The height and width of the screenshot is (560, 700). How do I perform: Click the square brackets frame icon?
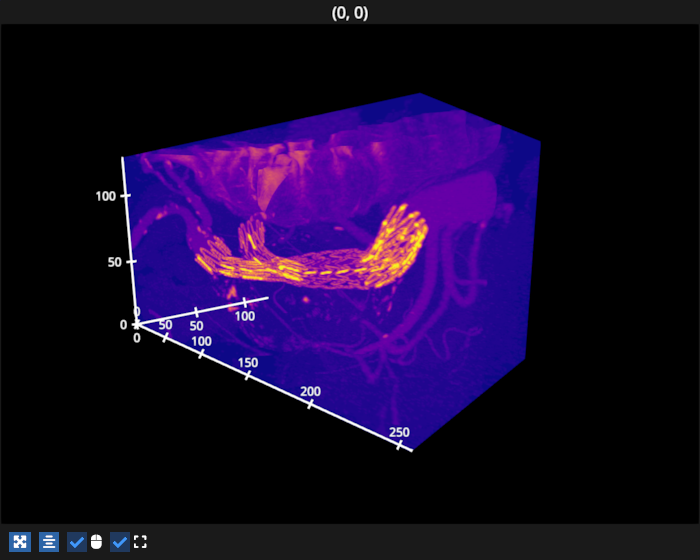pyautogui.click(x=140, y=542)
